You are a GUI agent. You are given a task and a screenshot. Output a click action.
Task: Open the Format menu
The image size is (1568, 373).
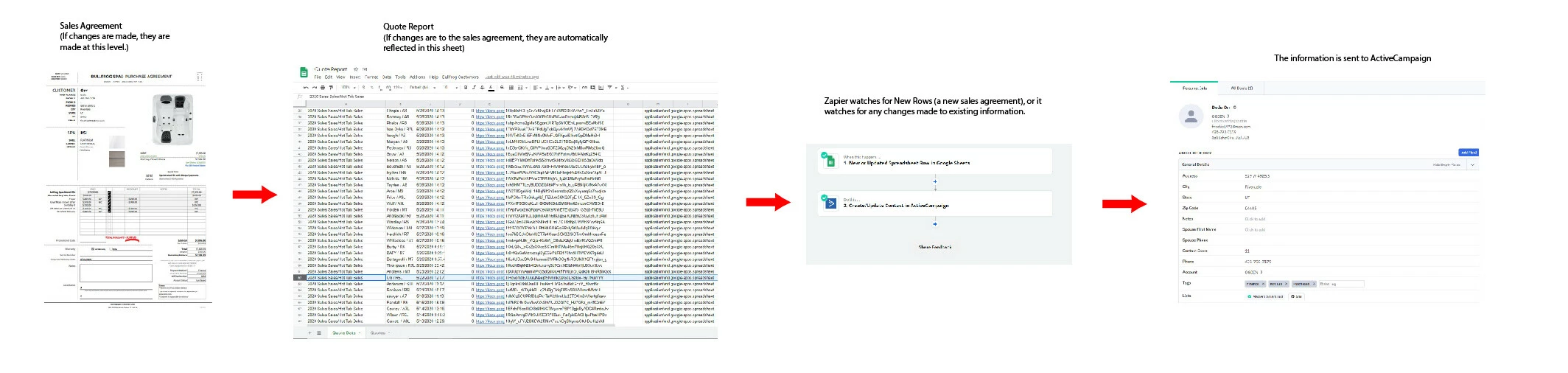(x=371, y=77)
